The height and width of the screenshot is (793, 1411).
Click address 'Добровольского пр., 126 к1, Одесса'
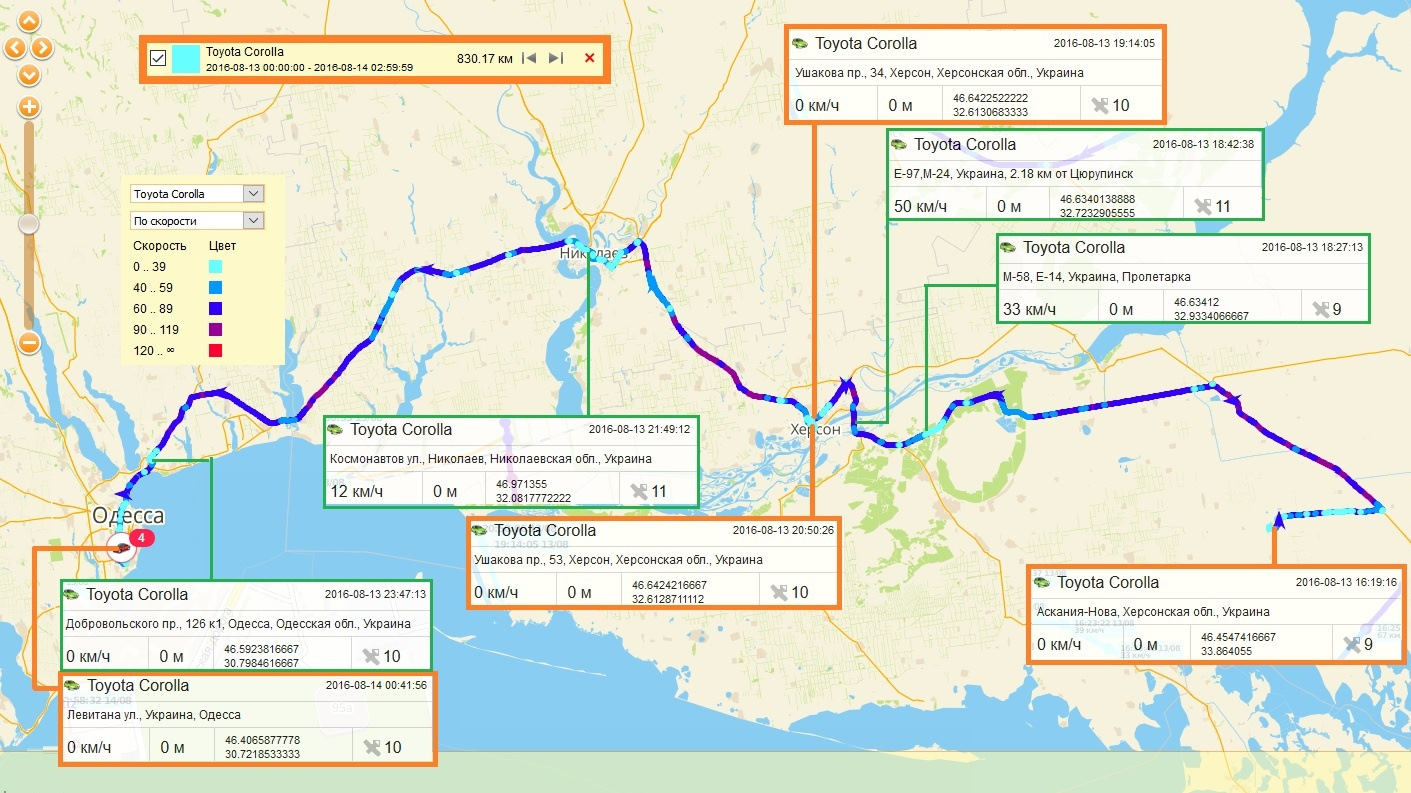pyautogui.click(x=238, y=624)
